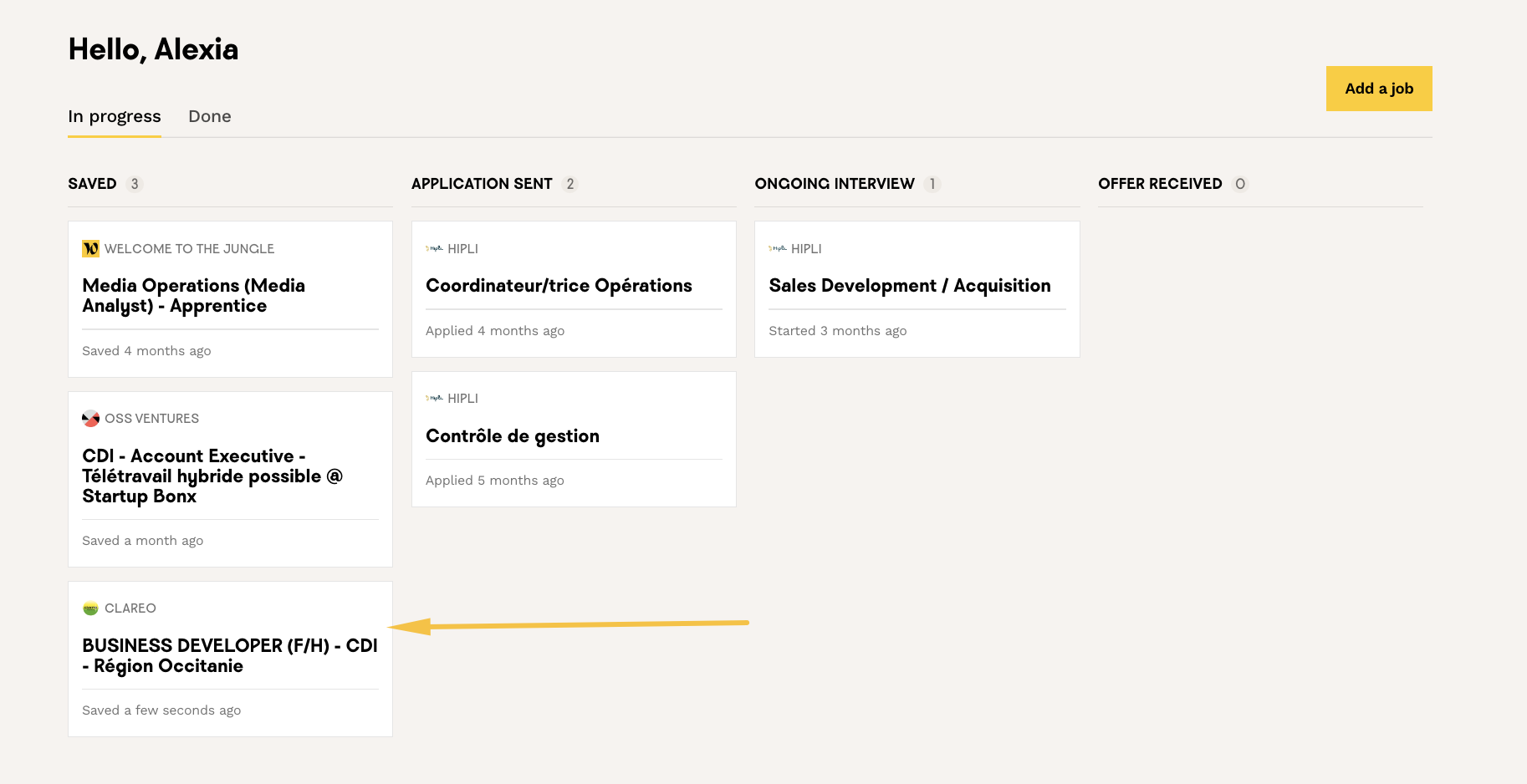
Task: Open Media Operations Apprentice job title
Action: coord(193,296)
